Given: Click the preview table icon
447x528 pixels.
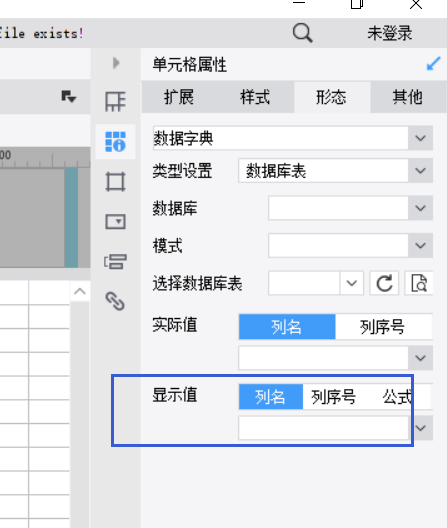Looking at the screenshot, I should [x=419, y=283].
